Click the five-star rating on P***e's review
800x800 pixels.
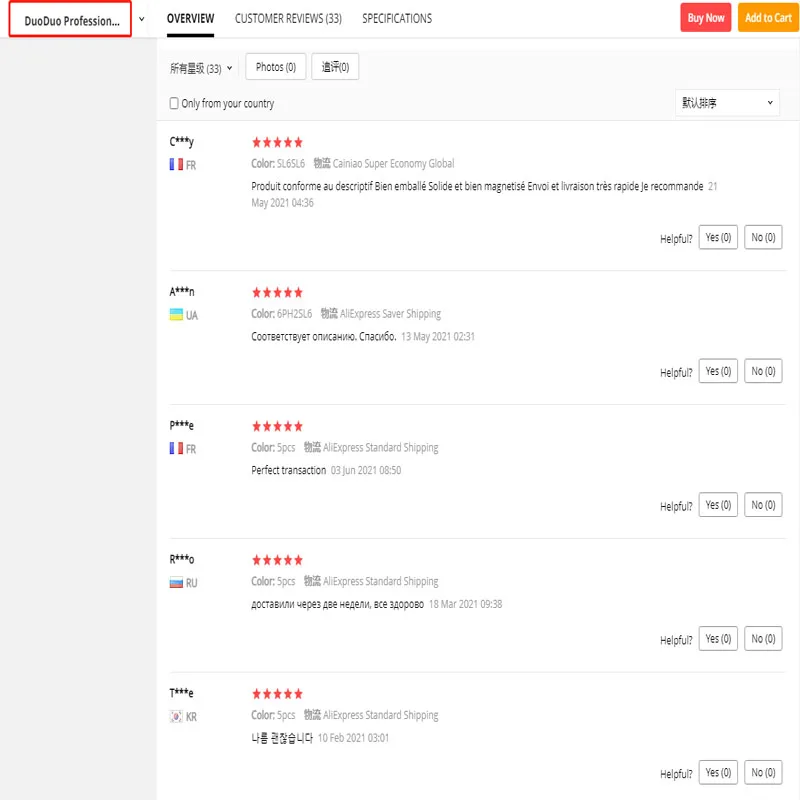pos(277,426)
